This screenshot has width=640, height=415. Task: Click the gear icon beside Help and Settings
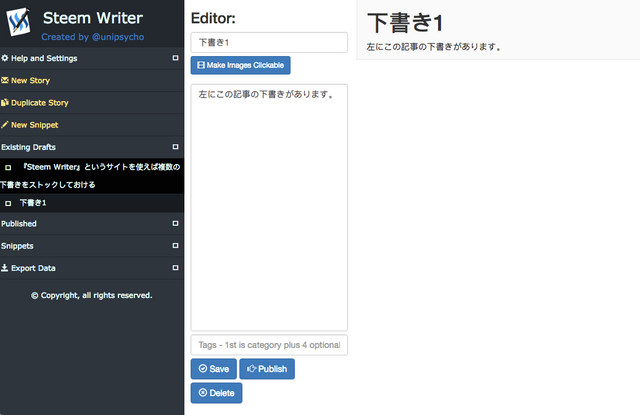[5, 58]
